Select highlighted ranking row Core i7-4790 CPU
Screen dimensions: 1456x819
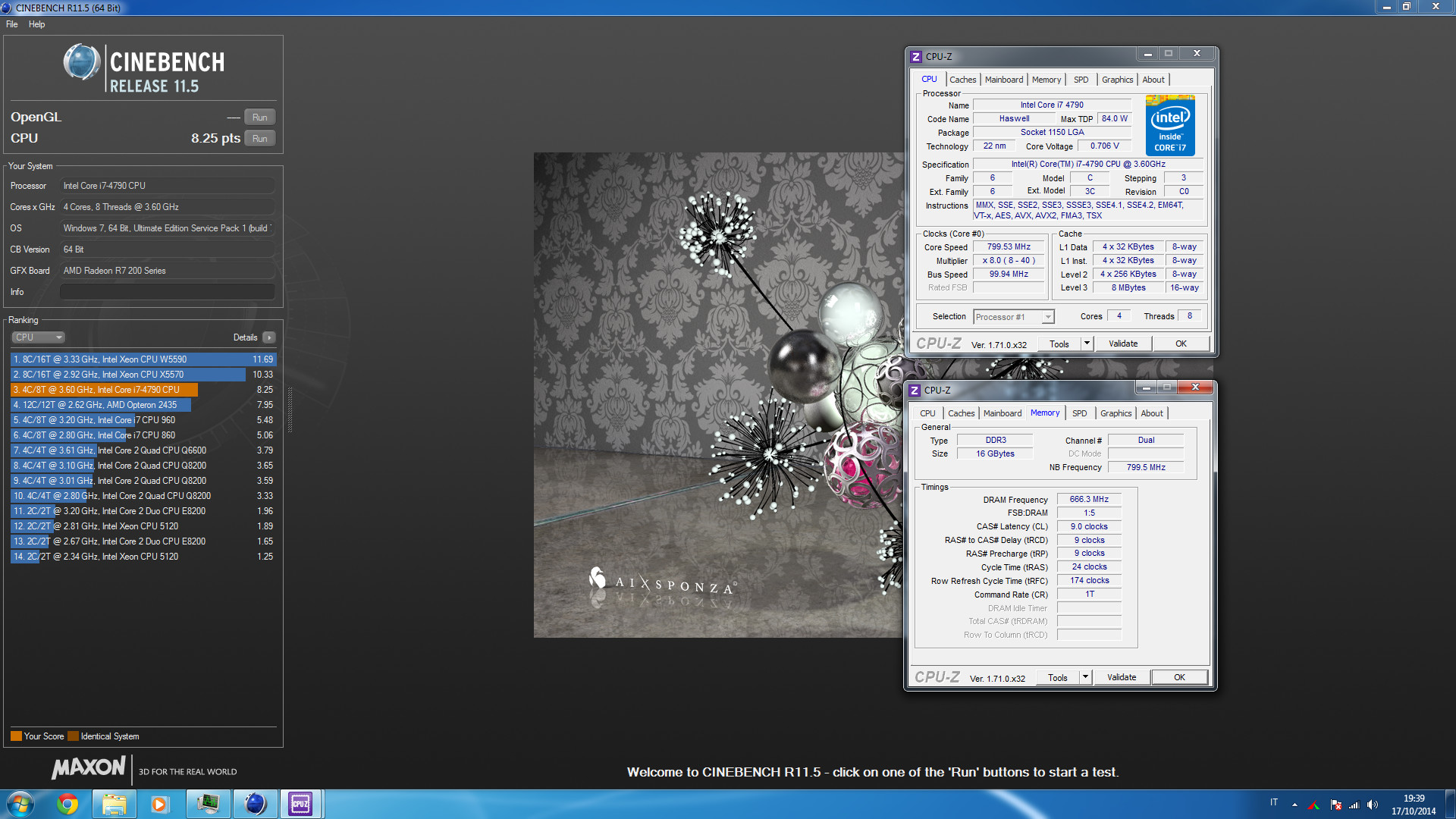click(143, 390)
